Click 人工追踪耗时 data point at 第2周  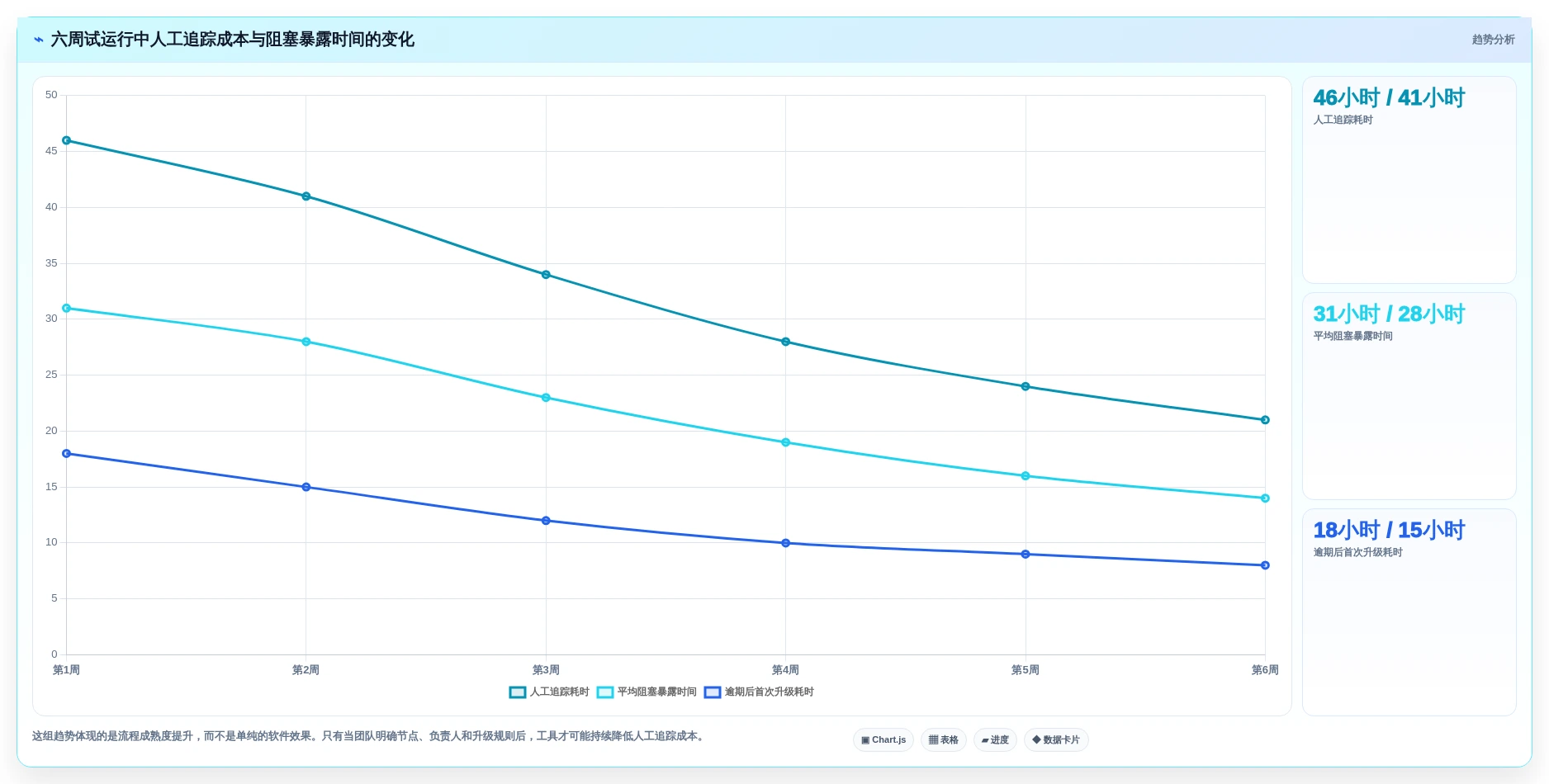click(306, 196)
